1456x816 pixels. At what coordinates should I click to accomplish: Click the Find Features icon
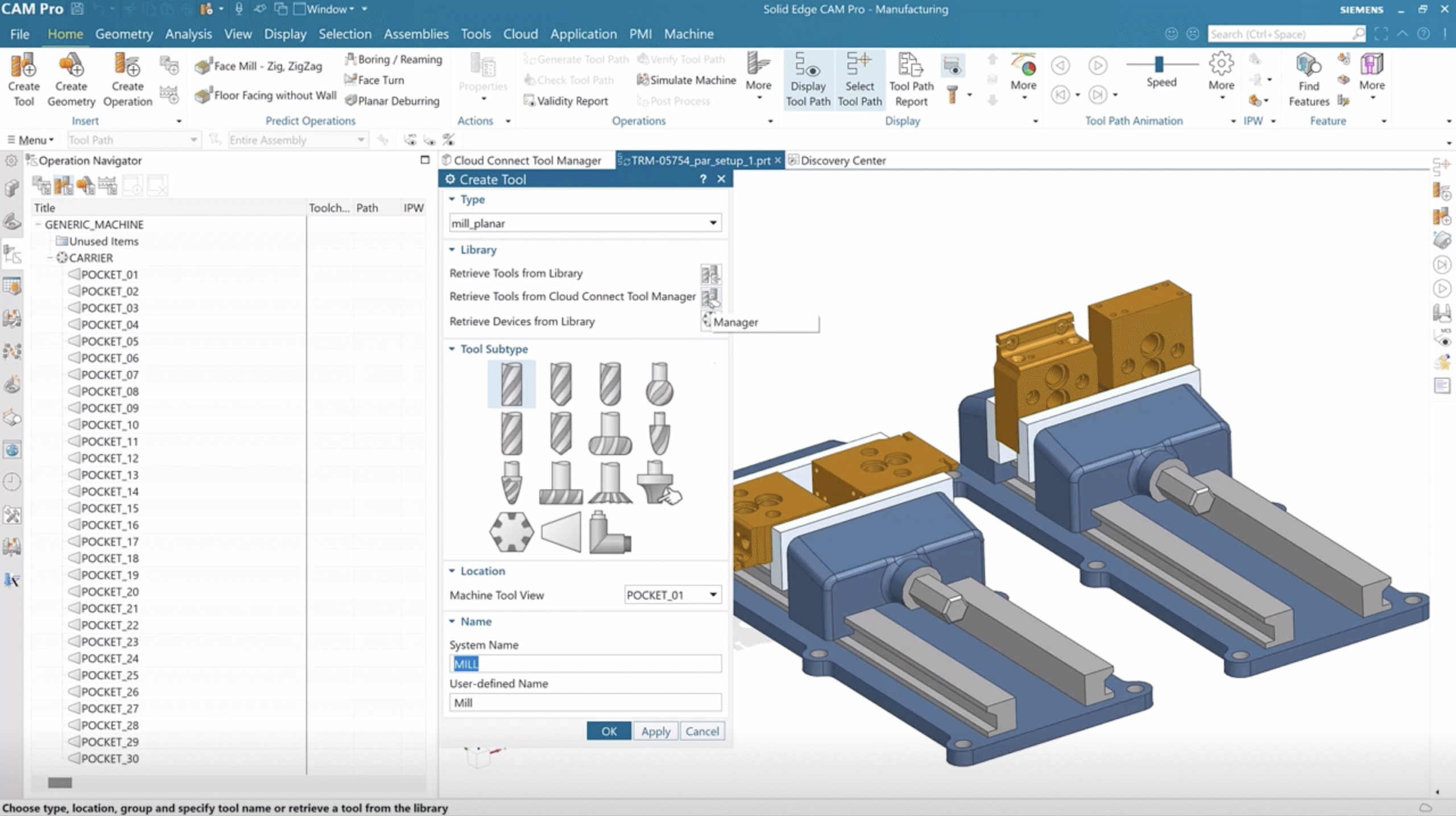pyautogui.click(x=1308, y=79)
